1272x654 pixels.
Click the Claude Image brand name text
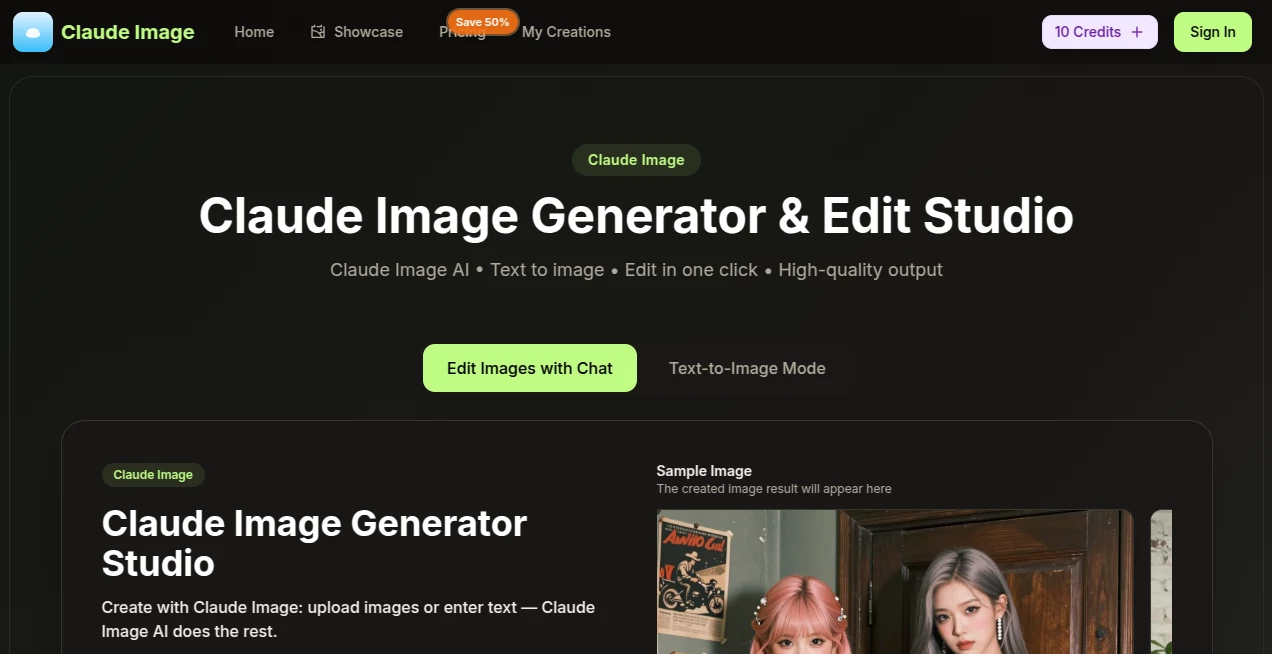click(128, 31)
